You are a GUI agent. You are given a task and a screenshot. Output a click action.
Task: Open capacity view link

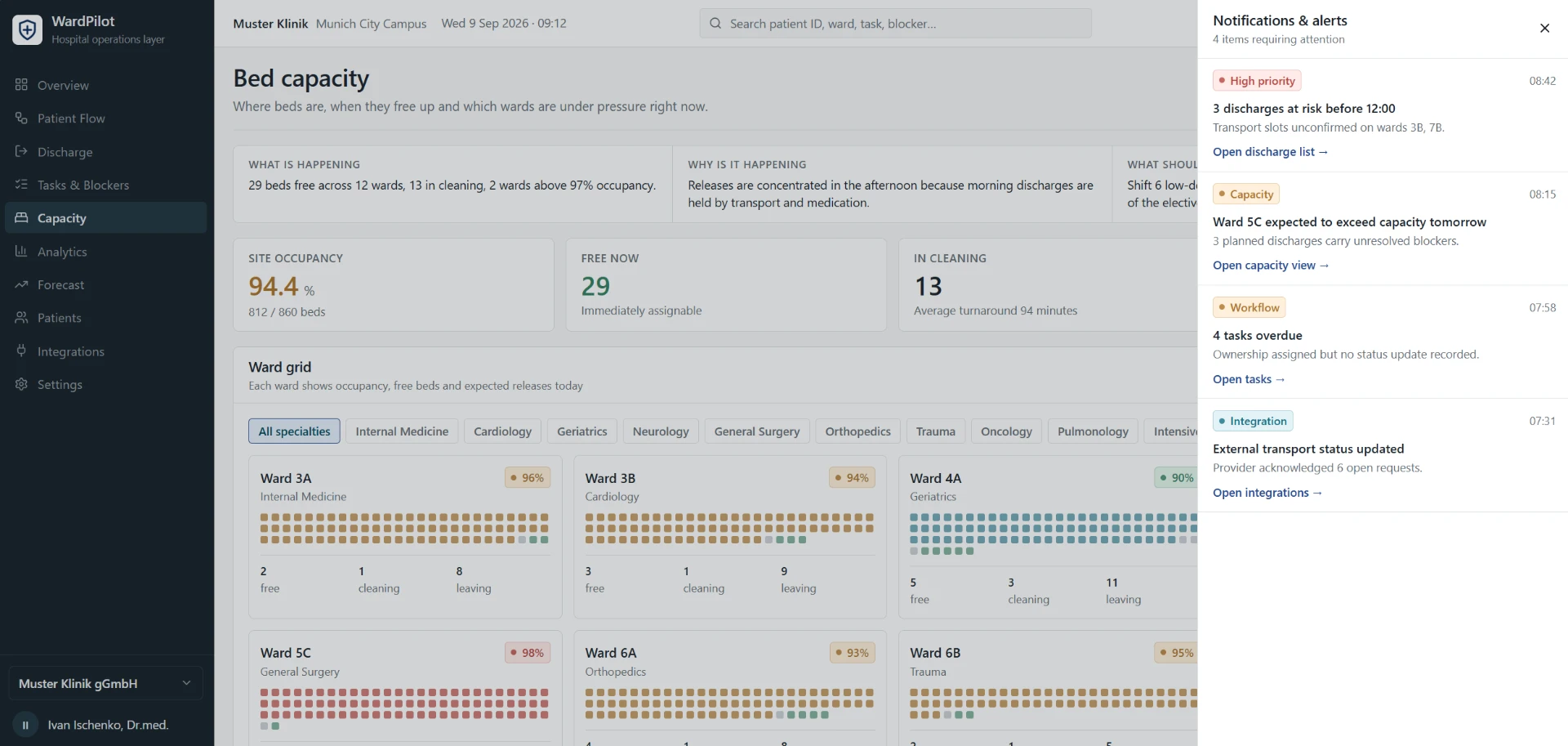[x=1271, y=266]
